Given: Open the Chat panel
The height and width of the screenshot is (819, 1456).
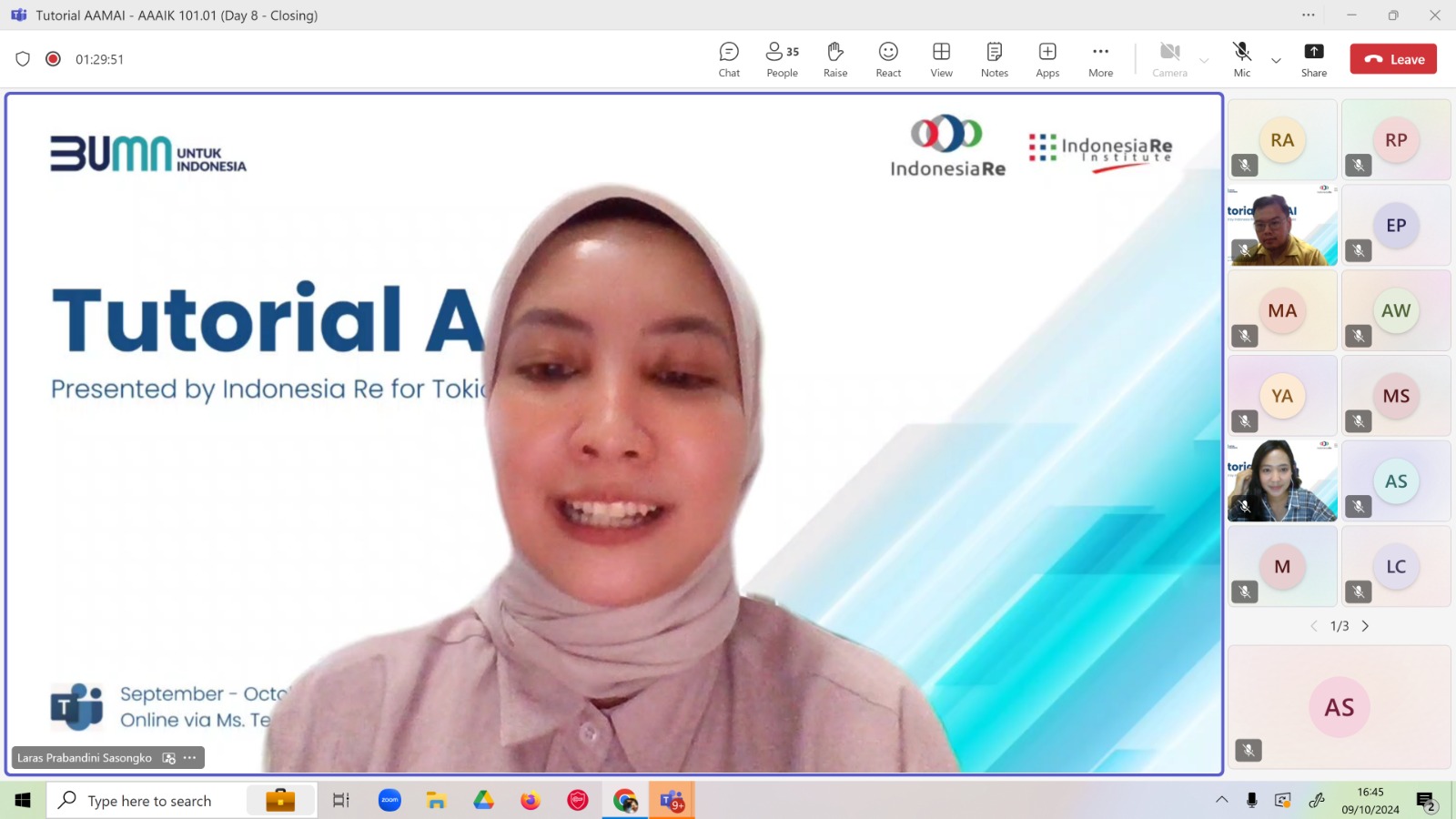Looking at the screenshot, I should [x=729, y=60].
